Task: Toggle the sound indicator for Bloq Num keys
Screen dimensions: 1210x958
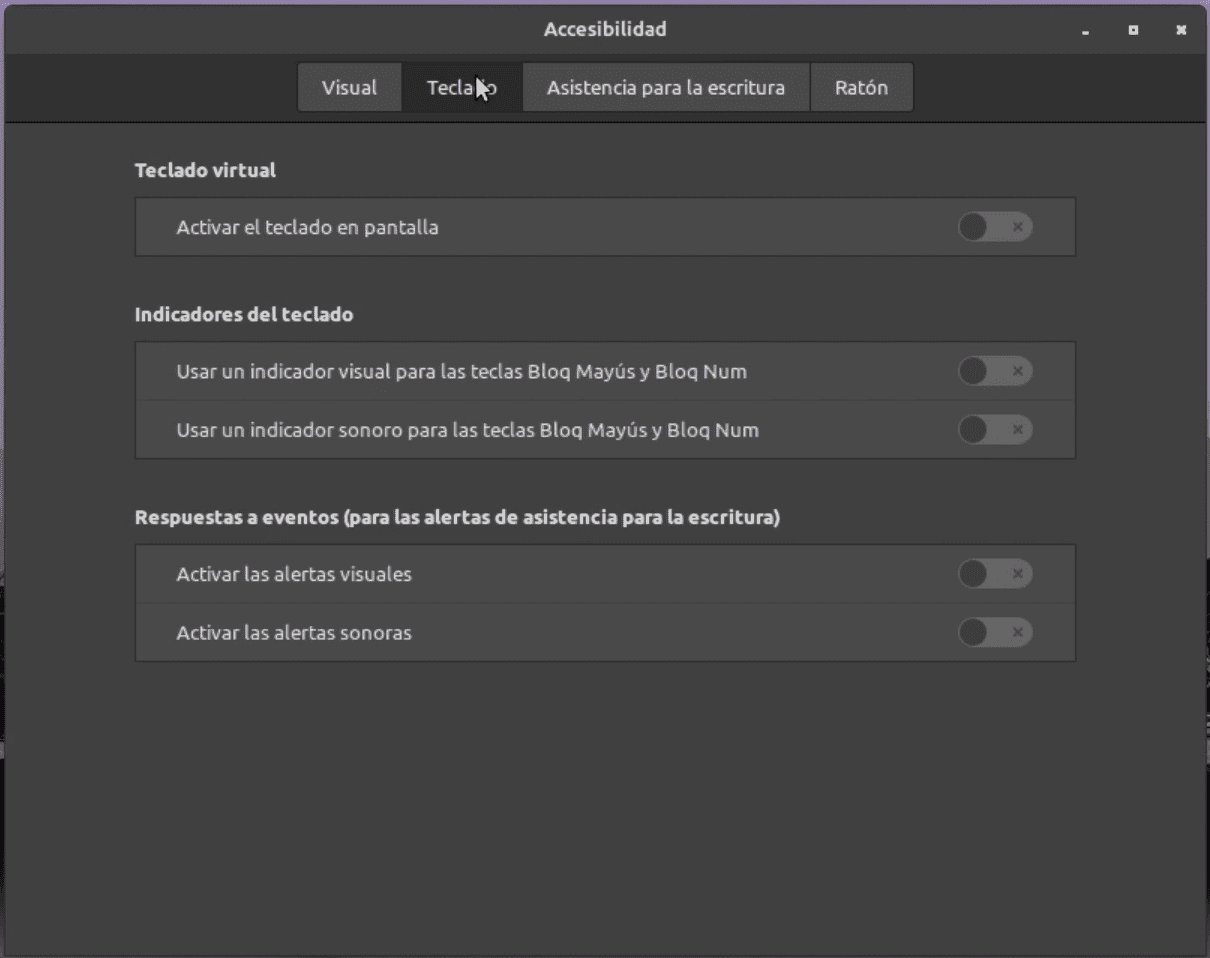Action: click(x=995, y=429)
